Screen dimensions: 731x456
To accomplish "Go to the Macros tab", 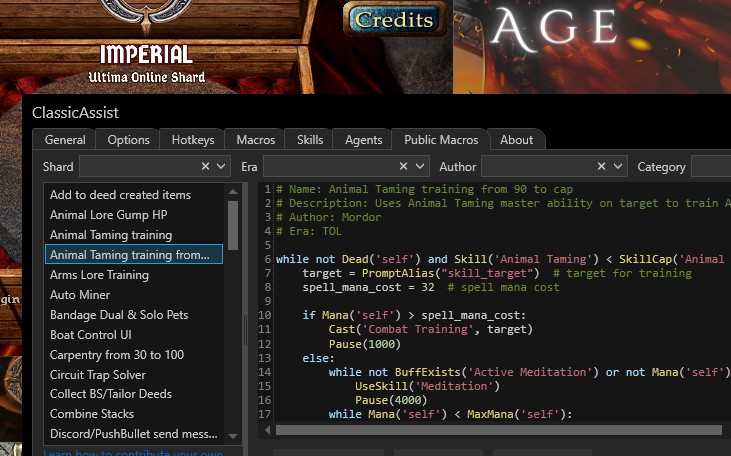I will (x=255, y=140).
